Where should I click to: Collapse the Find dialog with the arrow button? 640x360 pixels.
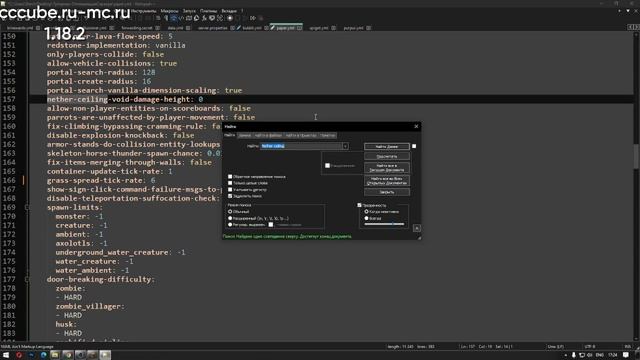pos(417,228)
